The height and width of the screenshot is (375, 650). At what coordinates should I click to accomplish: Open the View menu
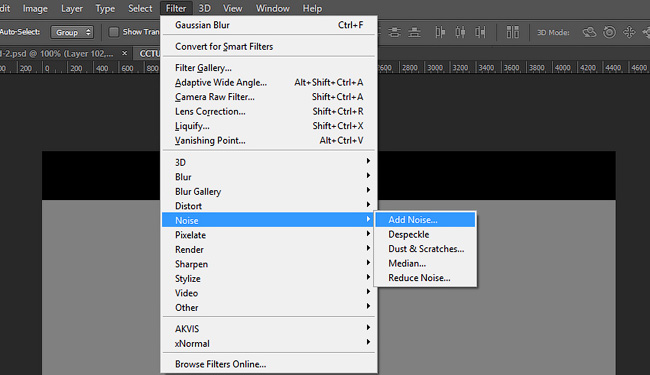[x=233, y=8]
